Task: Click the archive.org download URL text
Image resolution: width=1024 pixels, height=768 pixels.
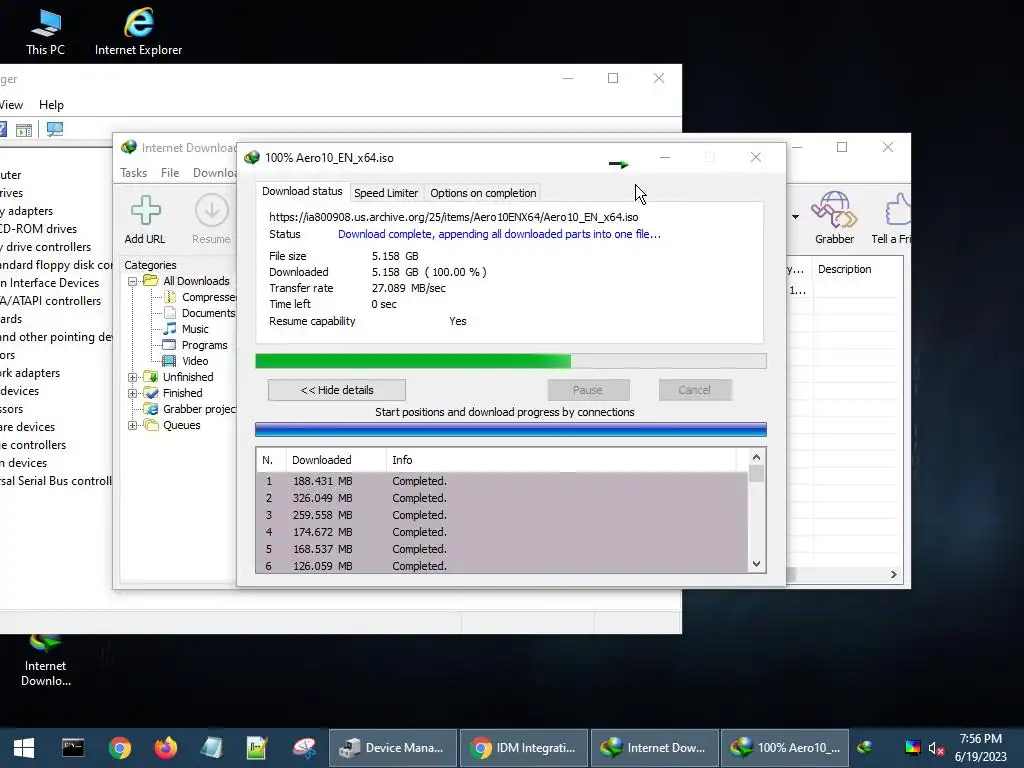Action: [x=453, y=217]
